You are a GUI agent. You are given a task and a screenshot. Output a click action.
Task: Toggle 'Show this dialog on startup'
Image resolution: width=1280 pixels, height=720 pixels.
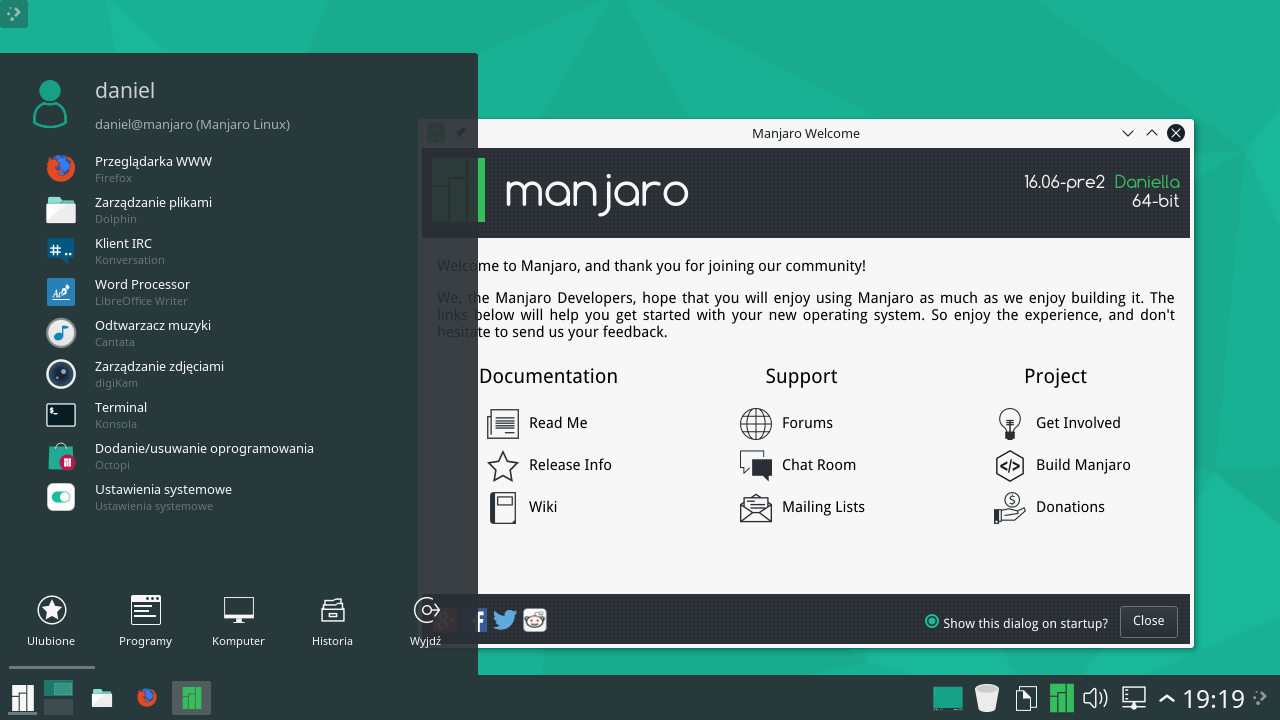931,622
